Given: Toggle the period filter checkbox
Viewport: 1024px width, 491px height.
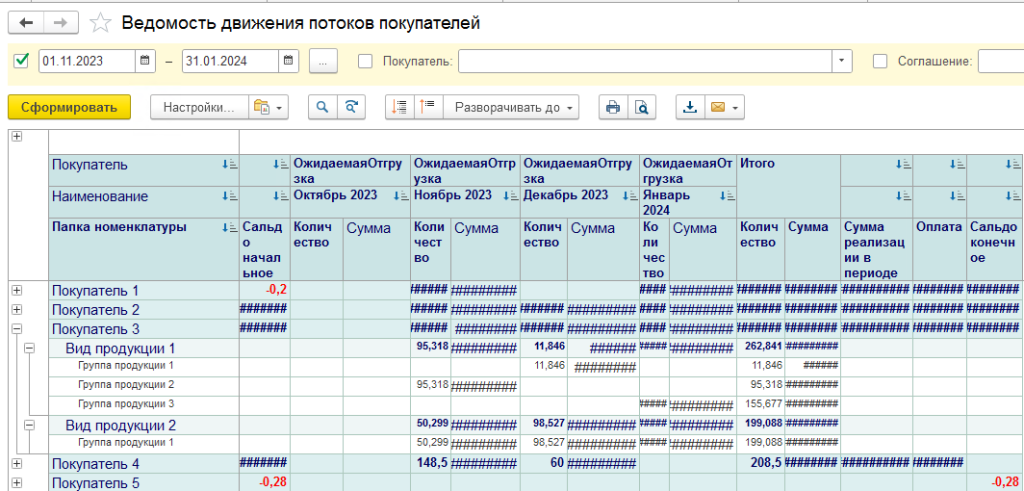Looking at the screenshot, I should coord(22,61).
